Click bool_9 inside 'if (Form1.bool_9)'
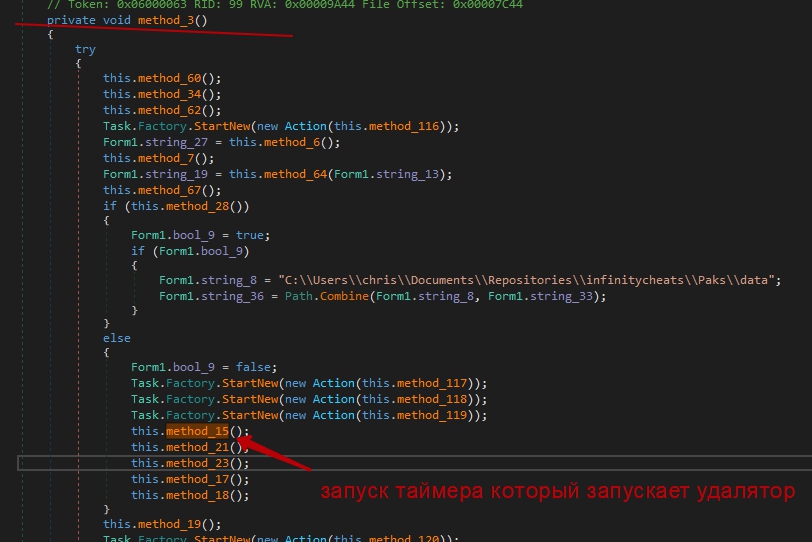This screenshot has width=812, height=542. tap(222, 252)
